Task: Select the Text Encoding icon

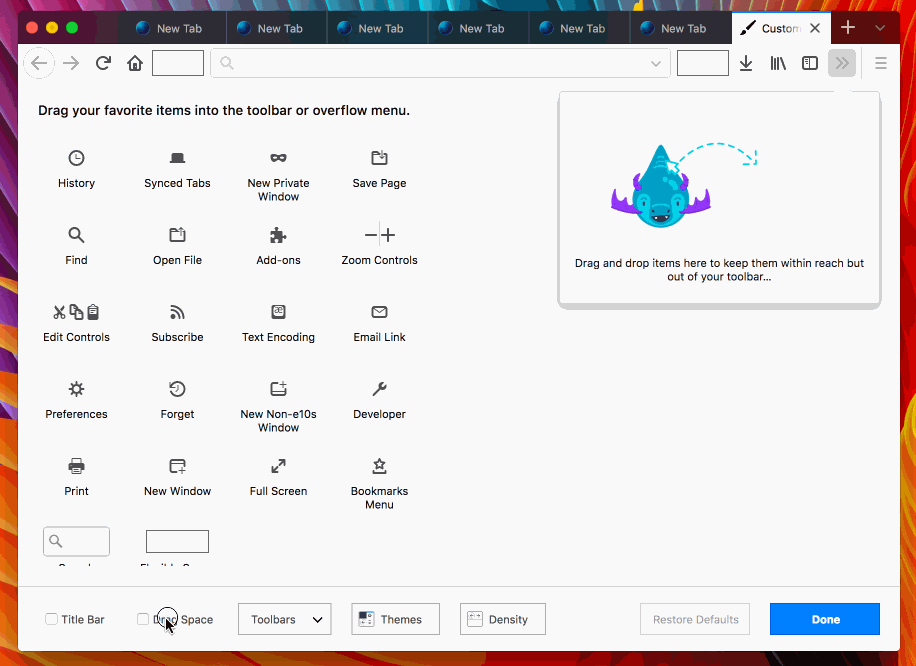Action: pyautogui.click(x=279, y=312)
